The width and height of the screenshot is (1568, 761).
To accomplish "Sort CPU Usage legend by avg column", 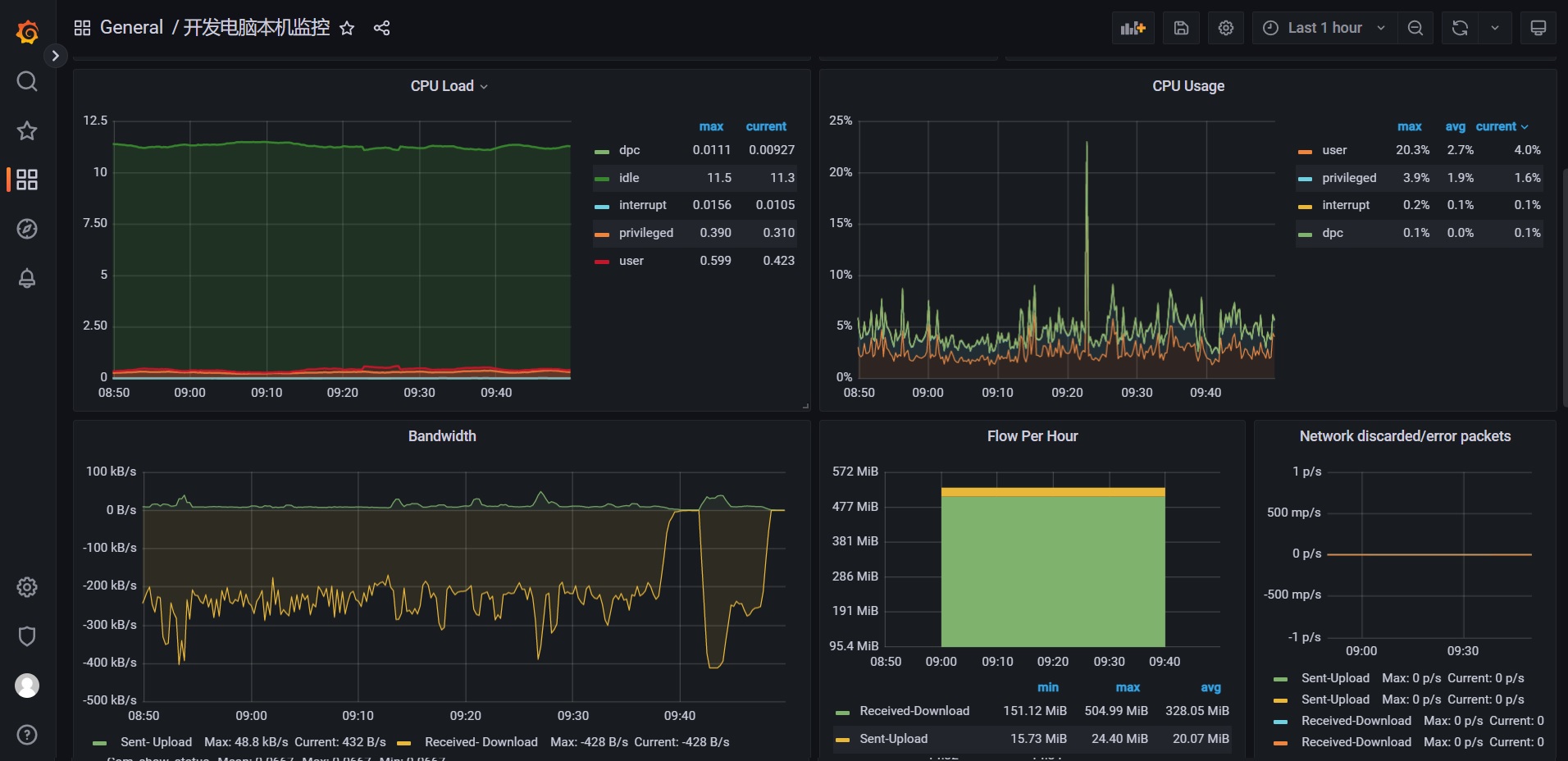I will click(1455, 126).
